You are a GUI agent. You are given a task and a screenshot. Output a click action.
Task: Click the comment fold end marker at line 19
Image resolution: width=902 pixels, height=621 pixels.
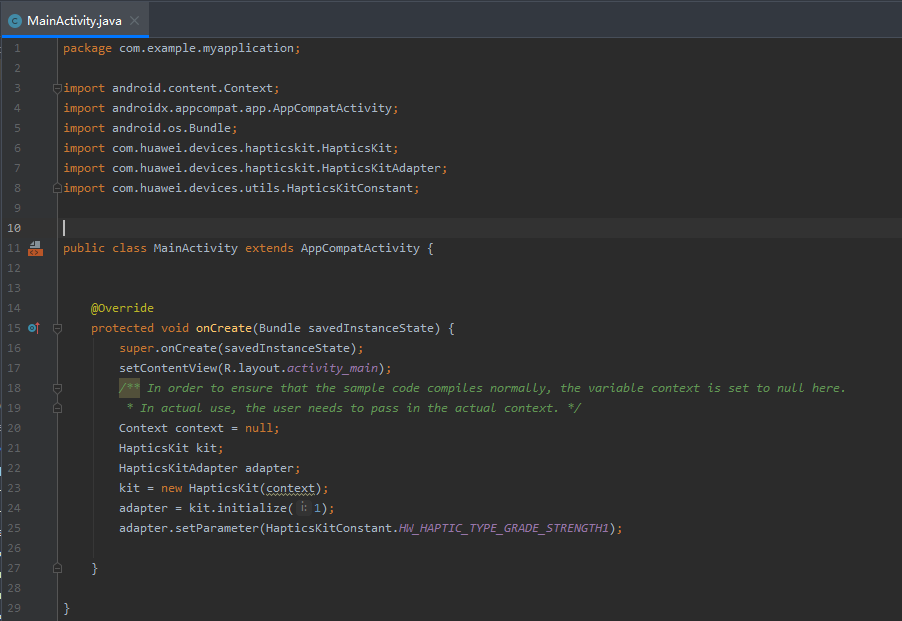[x=57, y=408]
